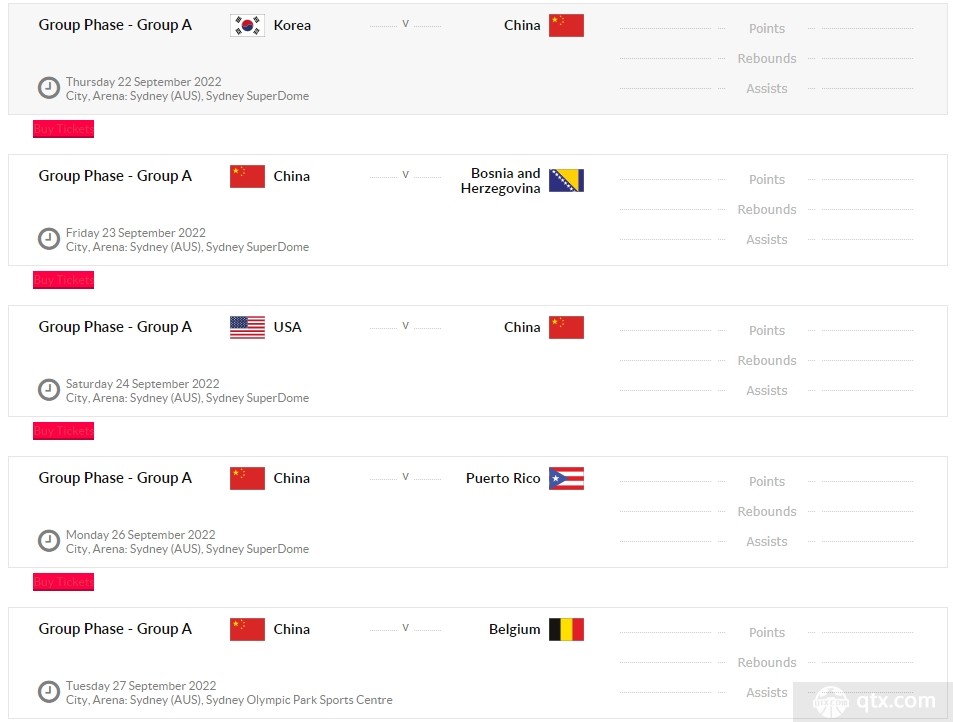The image size is (953, 722).
Task: Open the Belgium team name link
Action: (514, 630)
